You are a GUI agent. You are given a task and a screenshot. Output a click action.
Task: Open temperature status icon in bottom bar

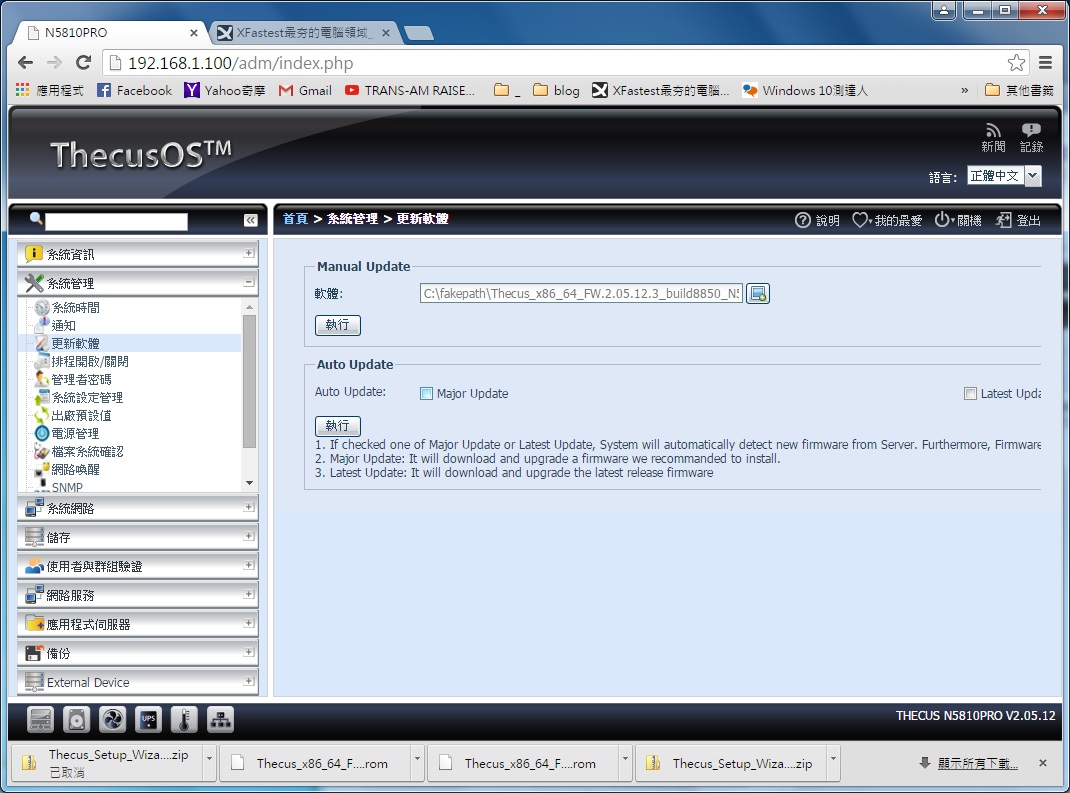(184, 719)
